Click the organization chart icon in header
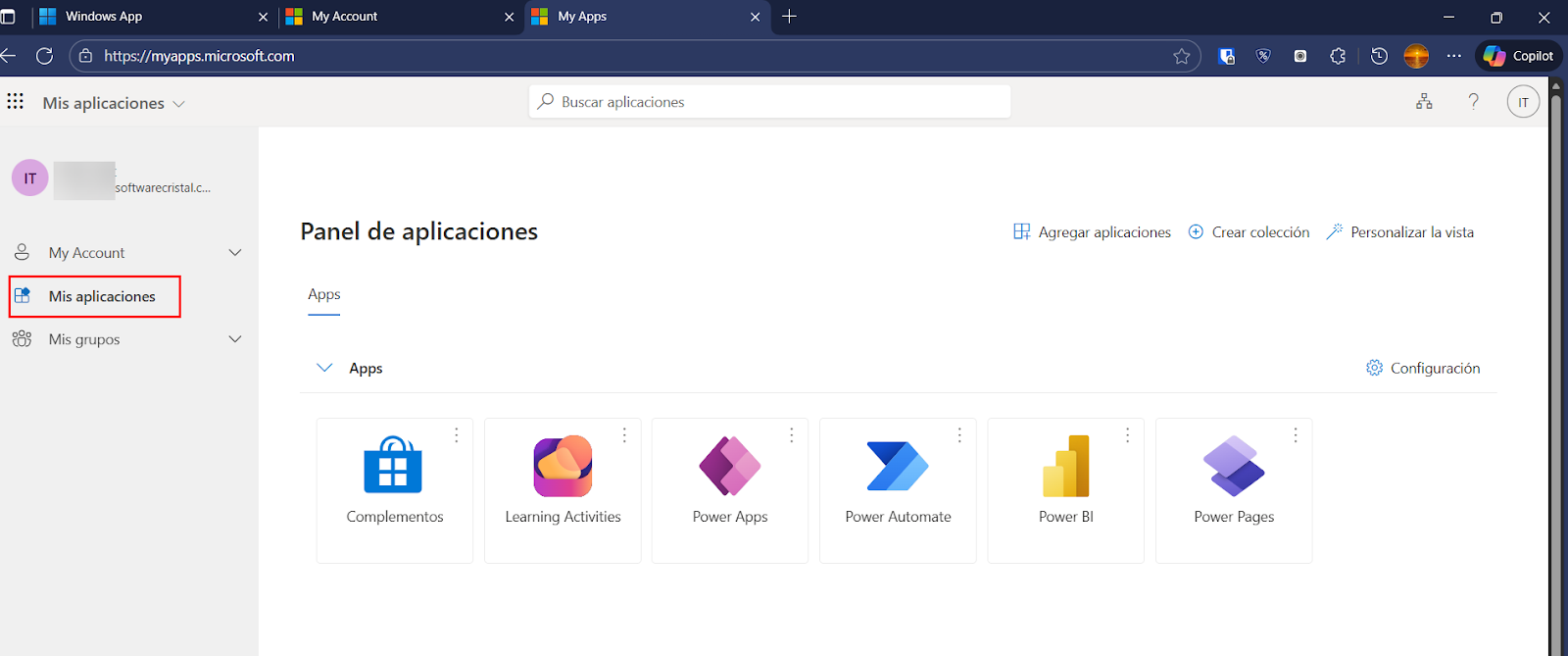 point(1424,101)
